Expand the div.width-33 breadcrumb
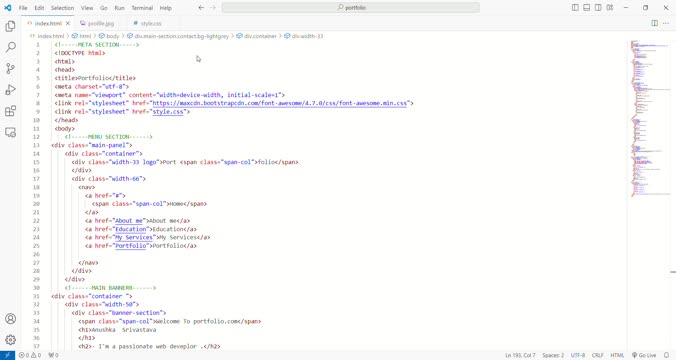Viewport: 676px width, 360px height. pyautogui.click(x=304, y=36)
